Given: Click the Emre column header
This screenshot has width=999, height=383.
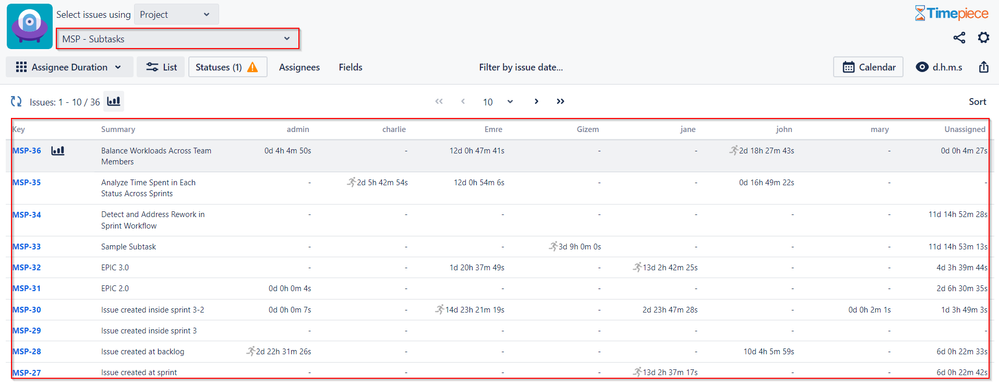Looking at the screenshot, I should tap(494, 129).
